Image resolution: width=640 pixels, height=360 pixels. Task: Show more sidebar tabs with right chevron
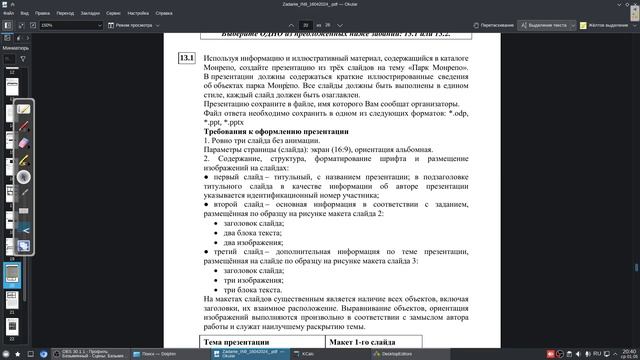[27, 38]
